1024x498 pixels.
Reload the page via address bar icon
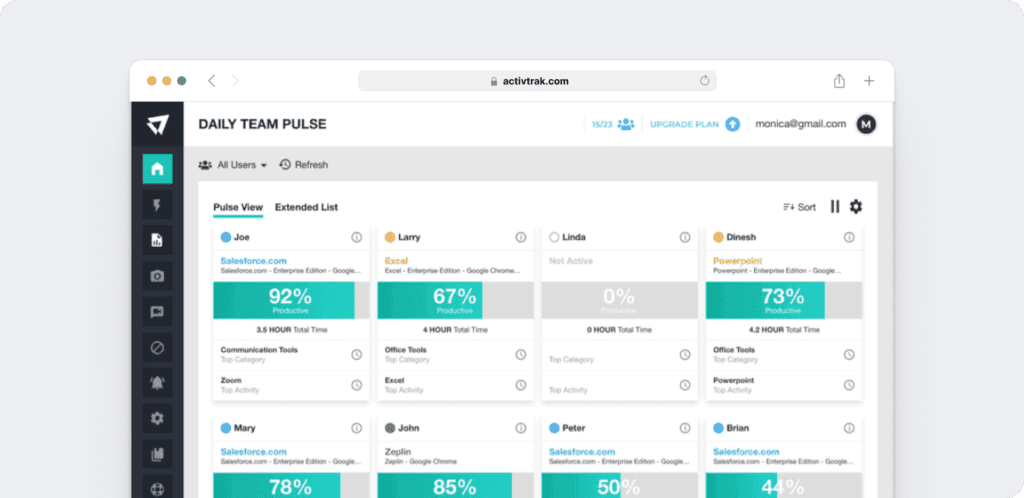pyautogui.click(x=704, y=81)
